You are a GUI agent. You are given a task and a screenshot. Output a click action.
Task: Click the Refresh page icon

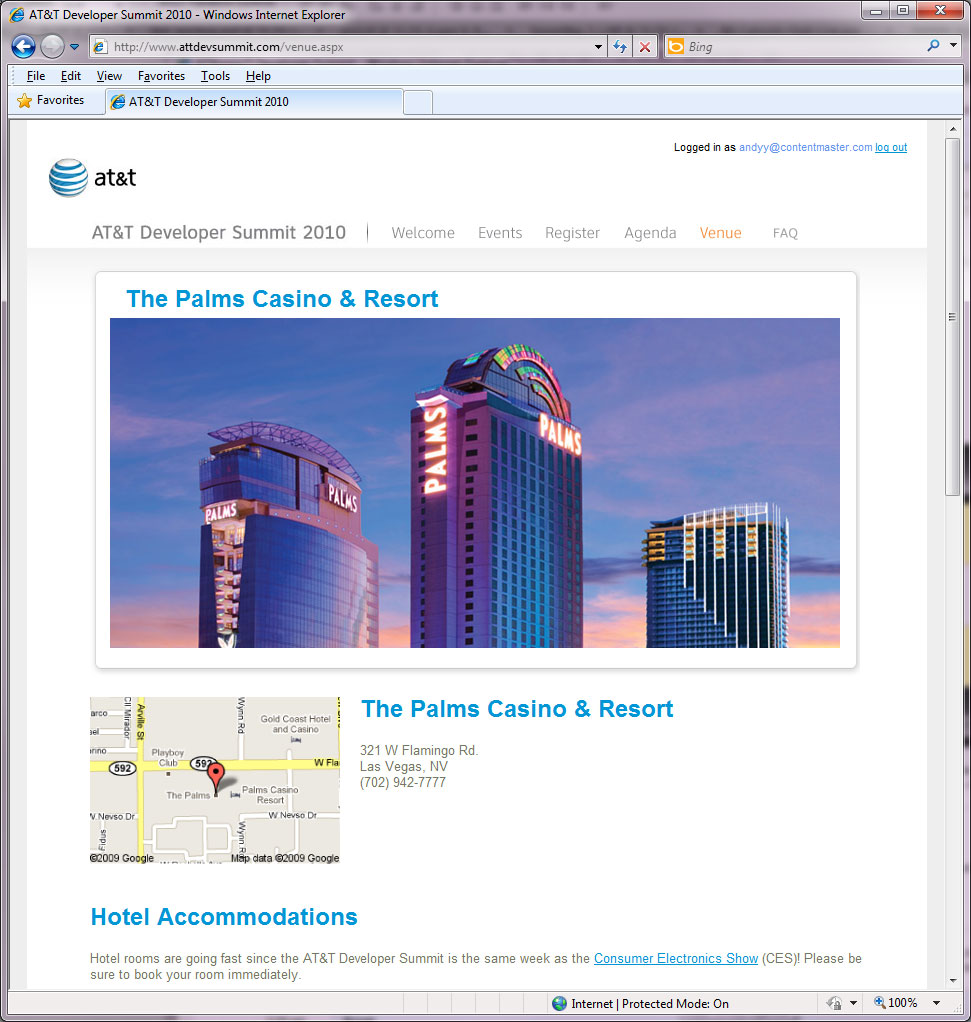click(x=620, y=47)
